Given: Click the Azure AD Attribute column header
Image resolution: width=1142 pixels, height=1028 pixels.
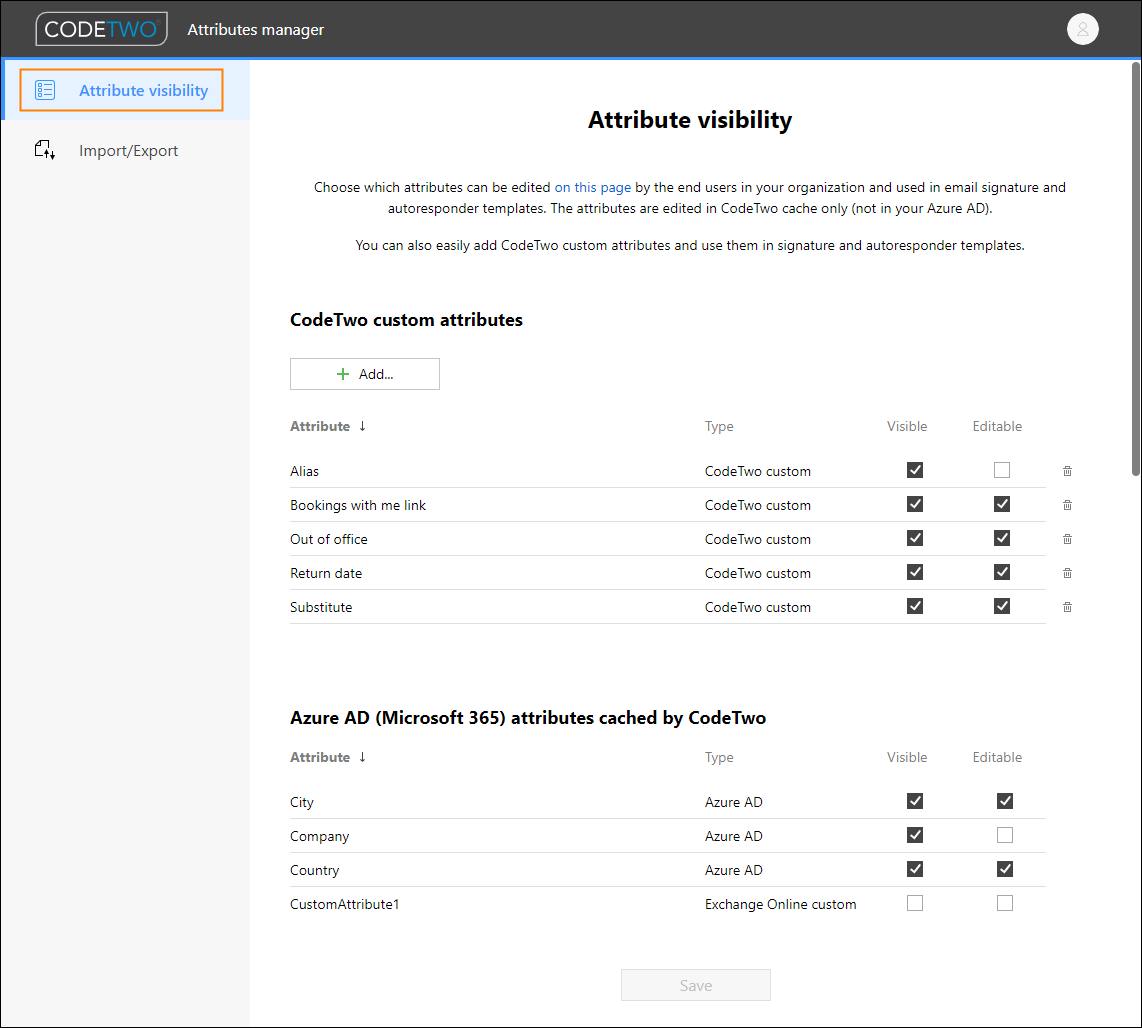Looking at the screenshot, I should coord(320,757).
